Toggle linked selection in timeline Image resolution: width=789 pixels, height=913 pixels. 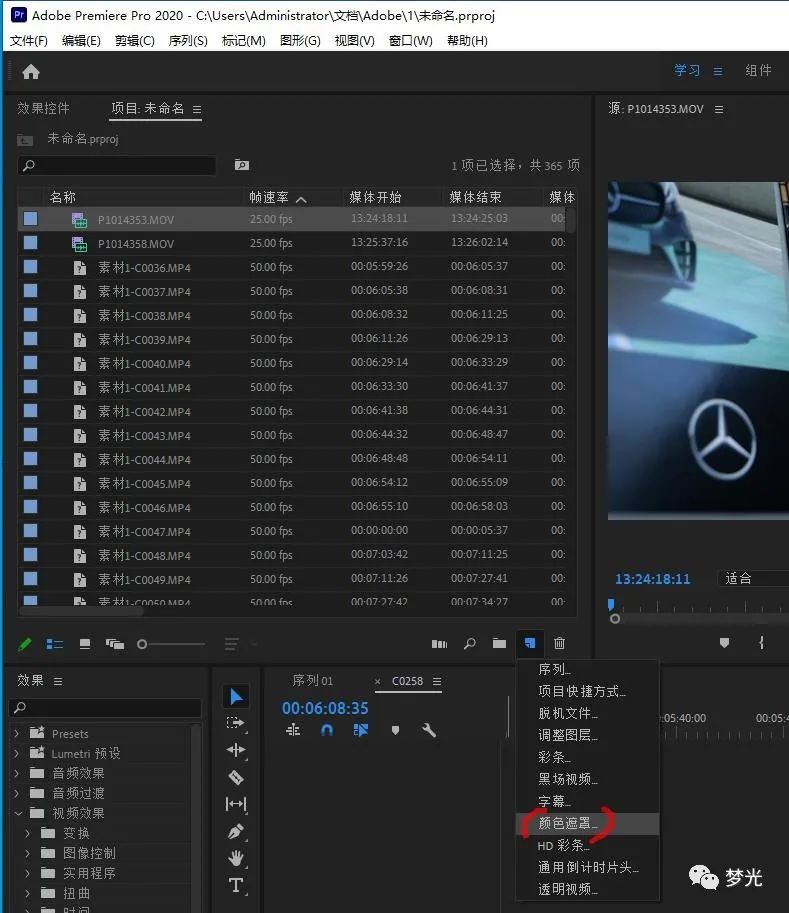point(360,731)
